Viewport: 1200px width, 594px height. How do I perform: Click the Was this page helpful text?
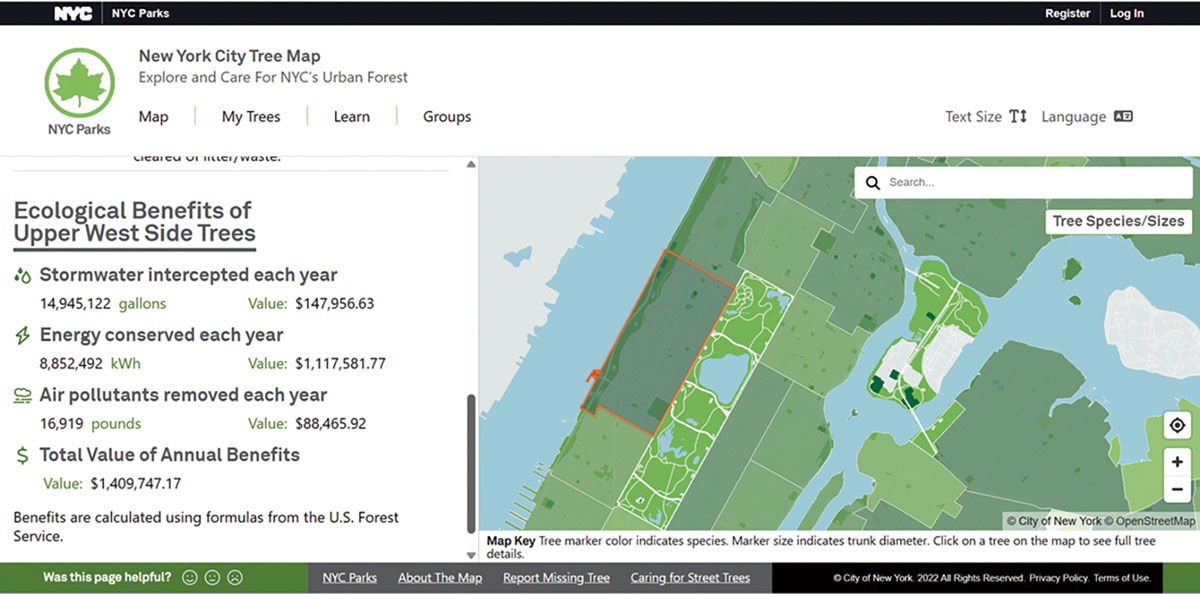coord(107,578)
